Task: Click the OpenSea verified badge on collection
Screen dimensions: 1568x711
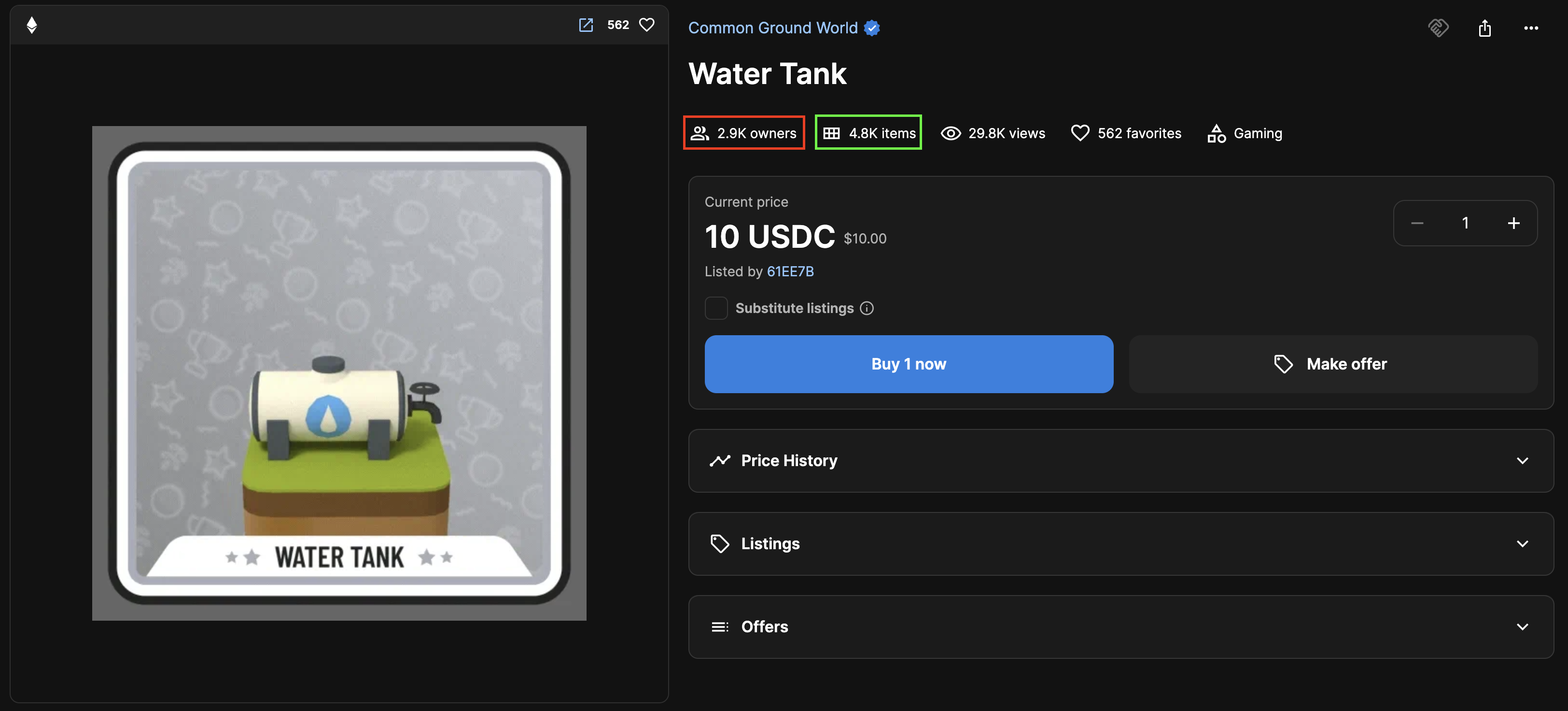Action: pyautogui.click(x=873, y=27)
